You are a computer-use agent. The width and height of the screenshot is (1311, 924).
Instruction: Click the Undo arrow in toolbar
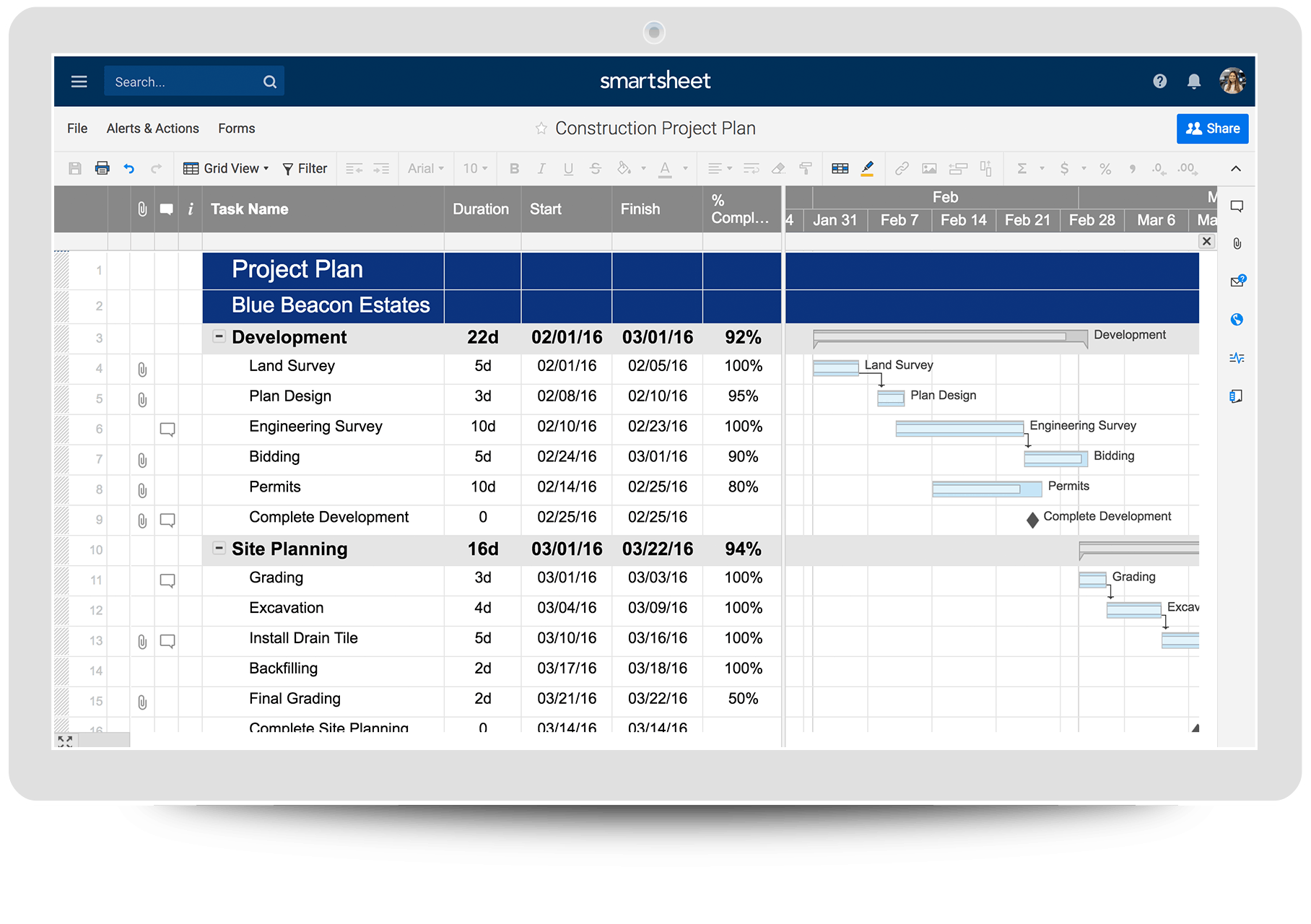pos(129,168)
